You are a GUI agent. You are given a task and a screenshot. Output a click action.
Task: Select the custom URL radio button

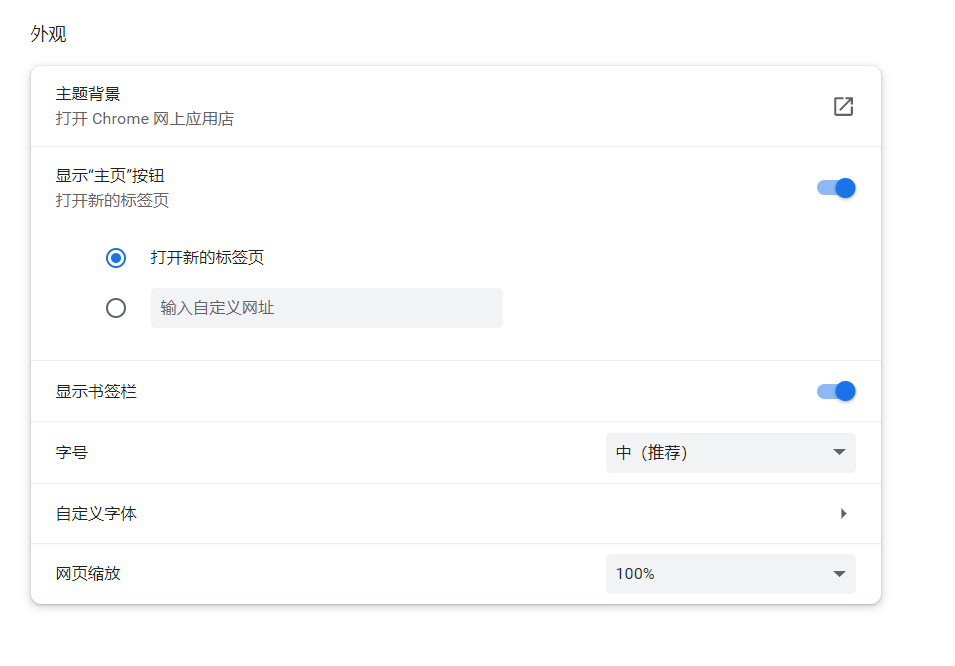pos(116,308)
